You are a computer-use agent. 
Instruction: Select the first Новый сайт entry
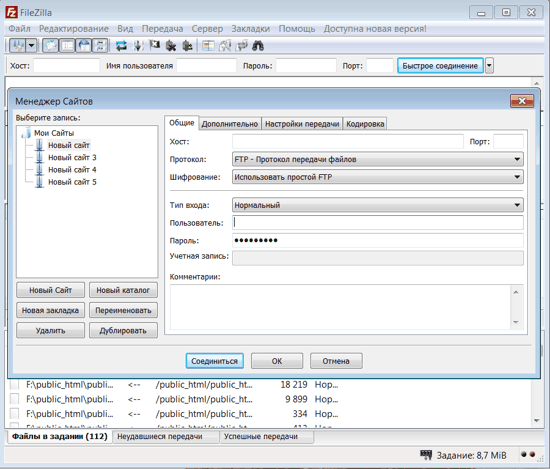tap(69, 145)
